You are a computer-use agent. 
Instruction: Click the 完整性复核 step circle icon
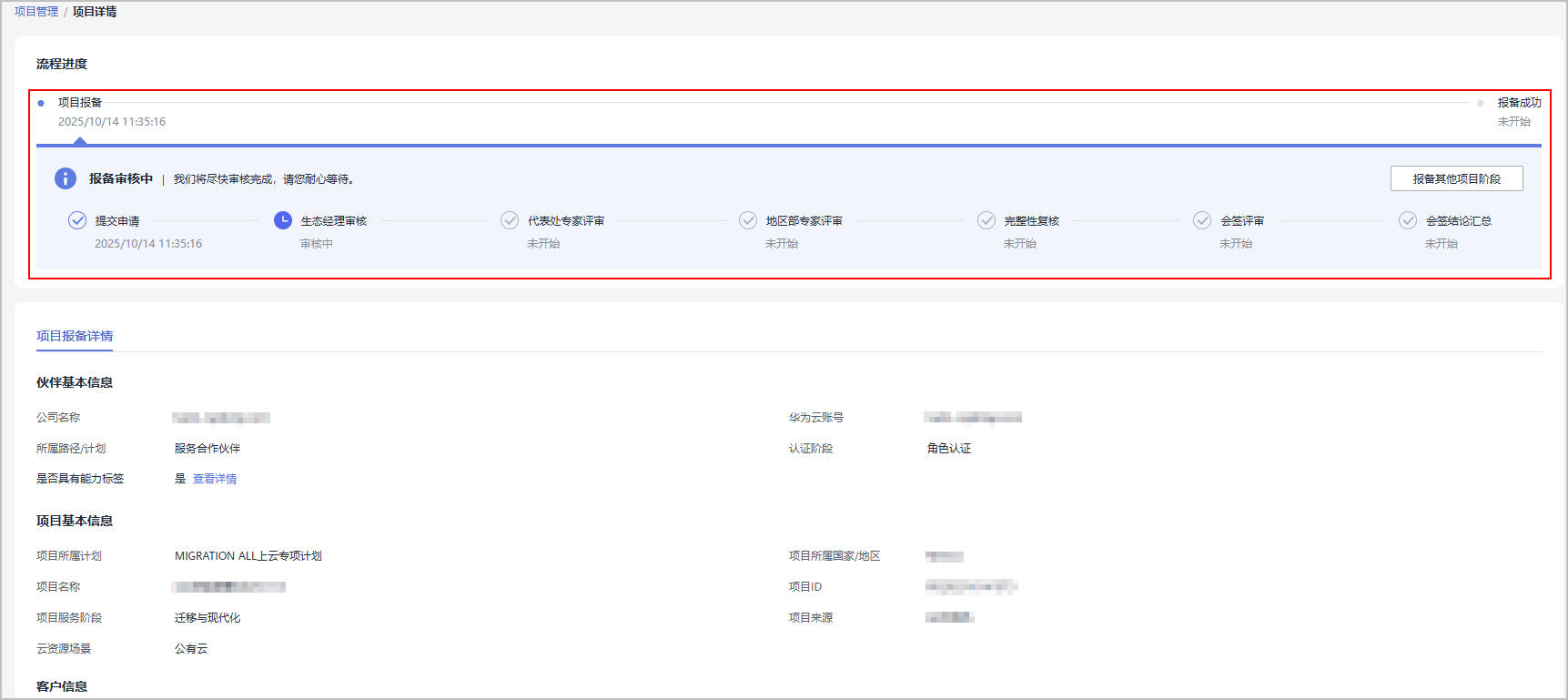(x=986, y=220)
